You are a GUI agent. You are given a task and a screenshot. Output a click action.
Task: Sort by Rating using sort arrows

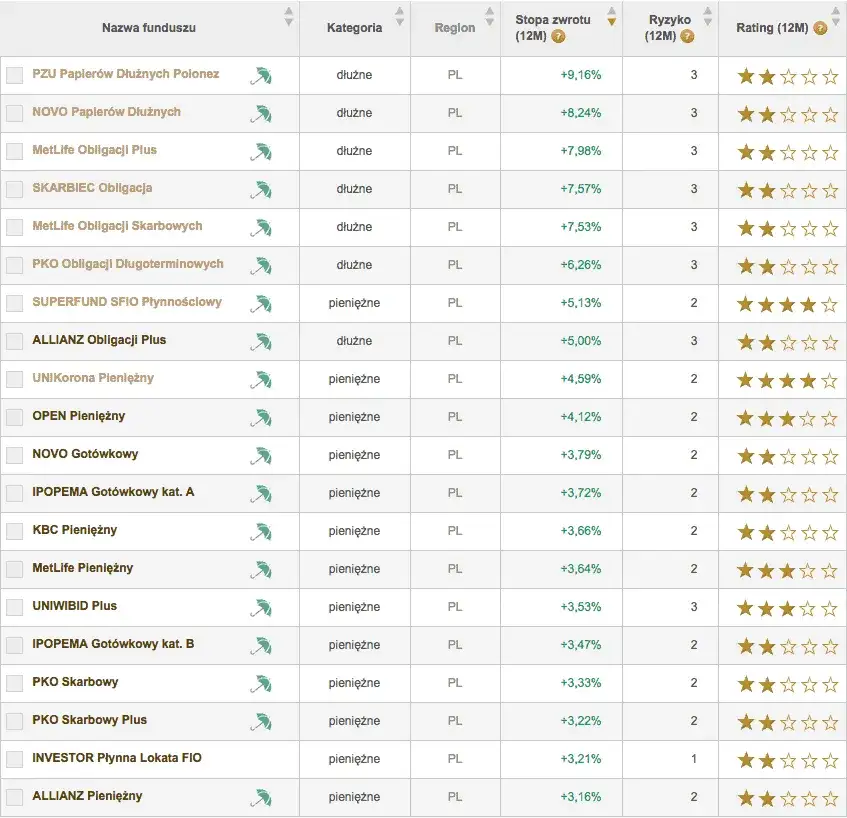[x=836, y=17]
